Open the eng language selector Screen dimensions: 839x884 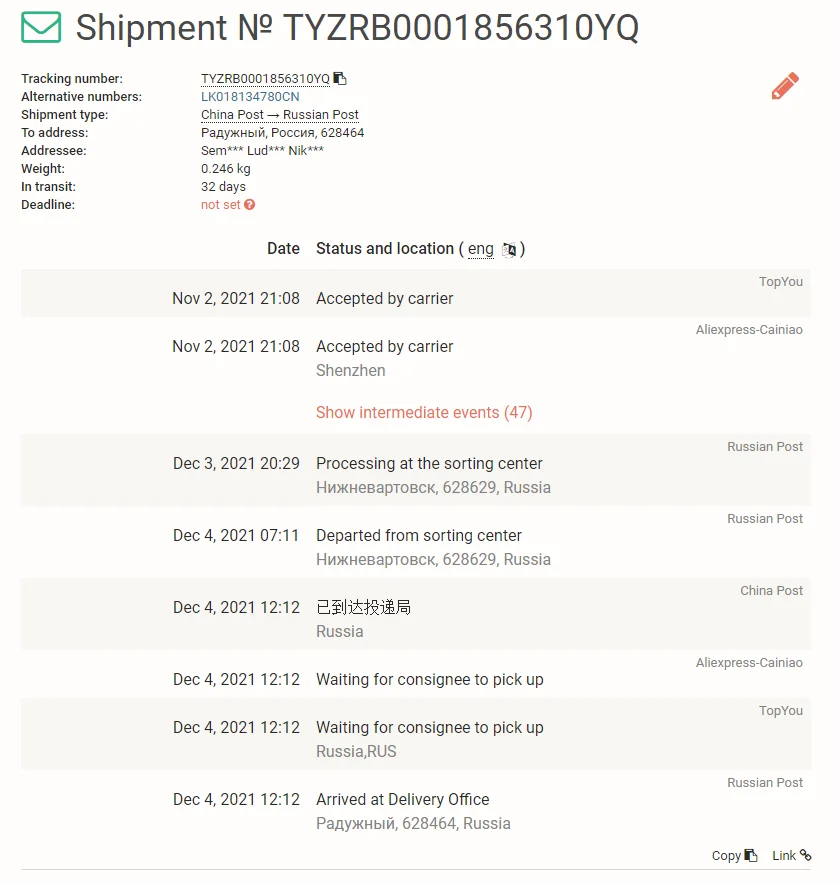pos(481,249)
